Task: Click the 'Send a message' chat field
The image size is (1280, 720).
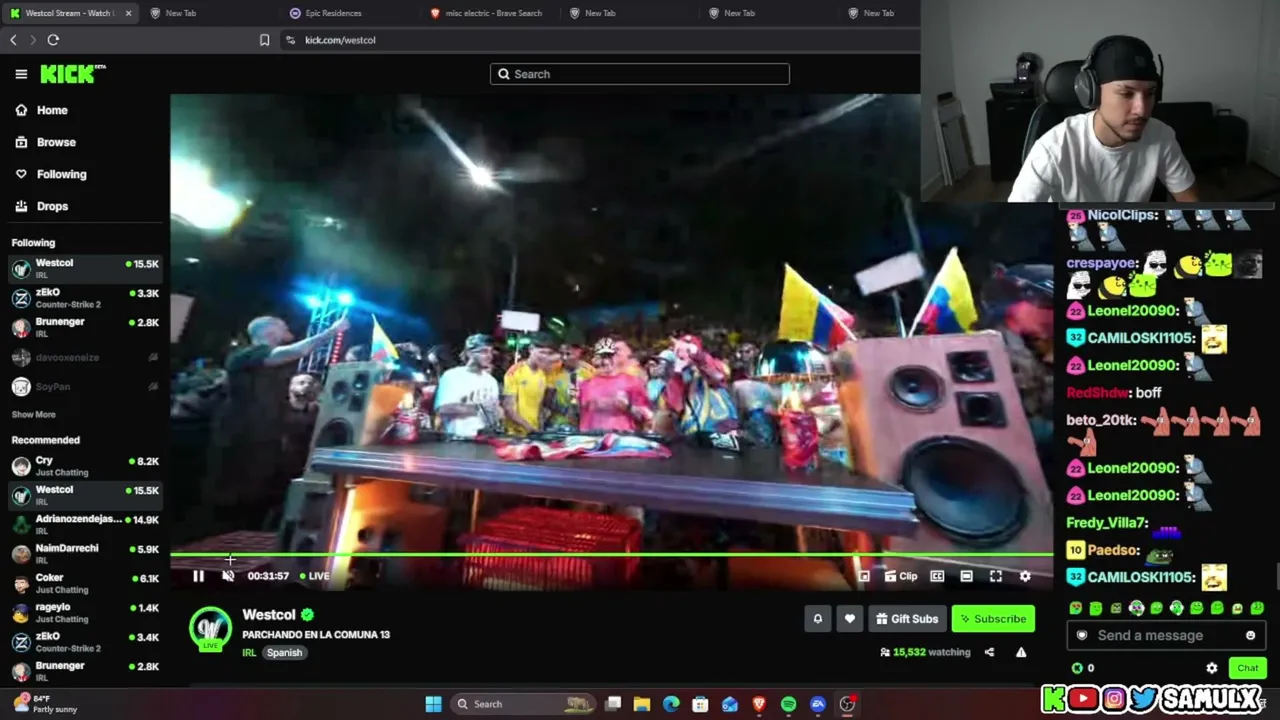Action: tap(1166, 635)
